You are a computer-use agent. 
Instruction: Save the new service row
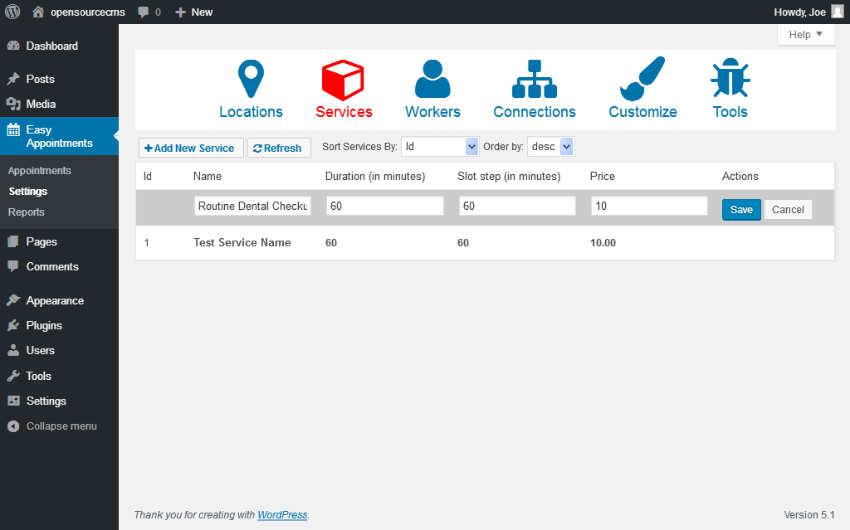tap(741, 210)
